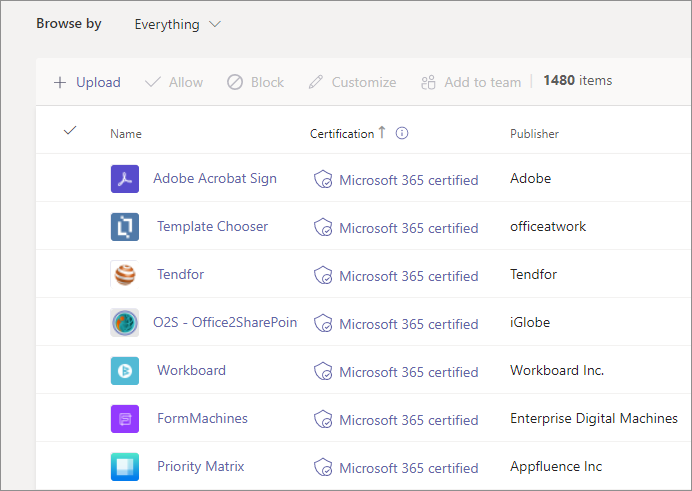Open the Priority Matrix app link
The image size is (692, 491).
click(x=200, y=467)
